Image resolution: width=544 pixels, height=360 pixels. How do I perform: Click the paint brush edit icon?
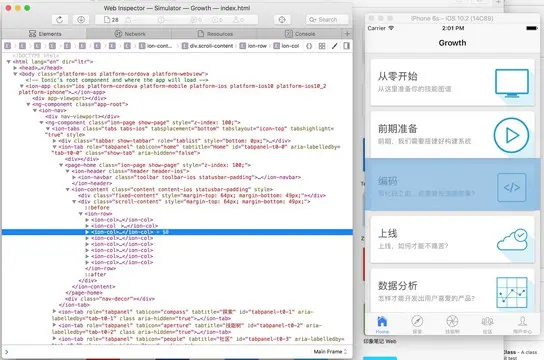click(334, 46)
